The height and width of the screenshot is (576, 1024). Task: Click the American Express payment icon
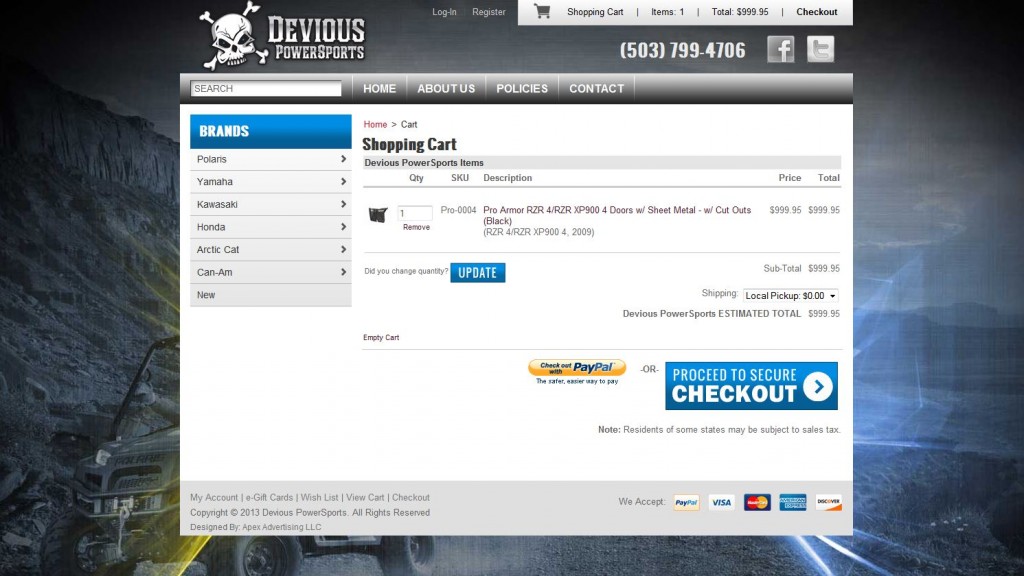point(792,502)
